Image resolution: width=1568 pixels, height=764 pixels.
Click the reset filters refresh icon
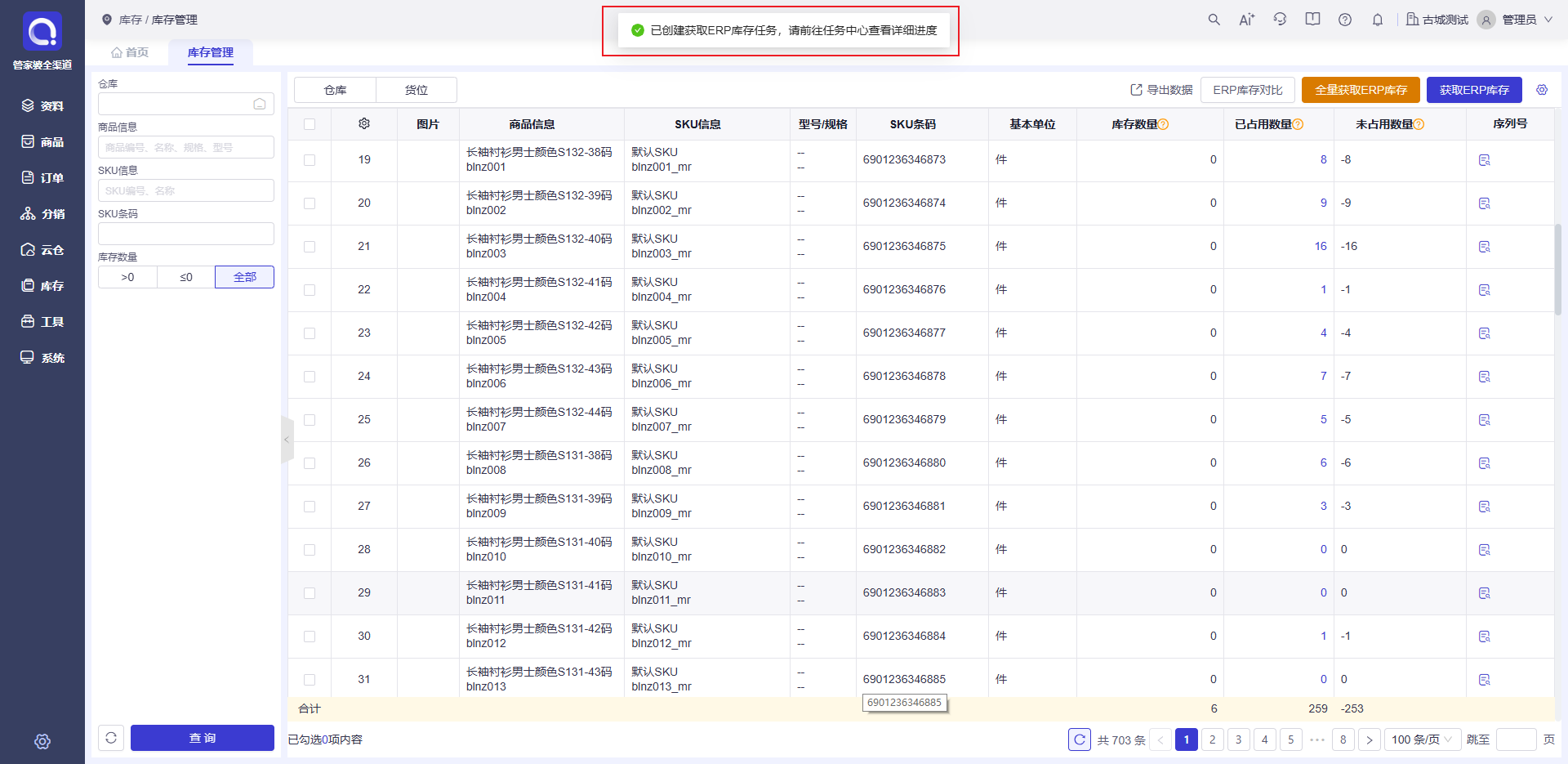[x=111, y=738]
